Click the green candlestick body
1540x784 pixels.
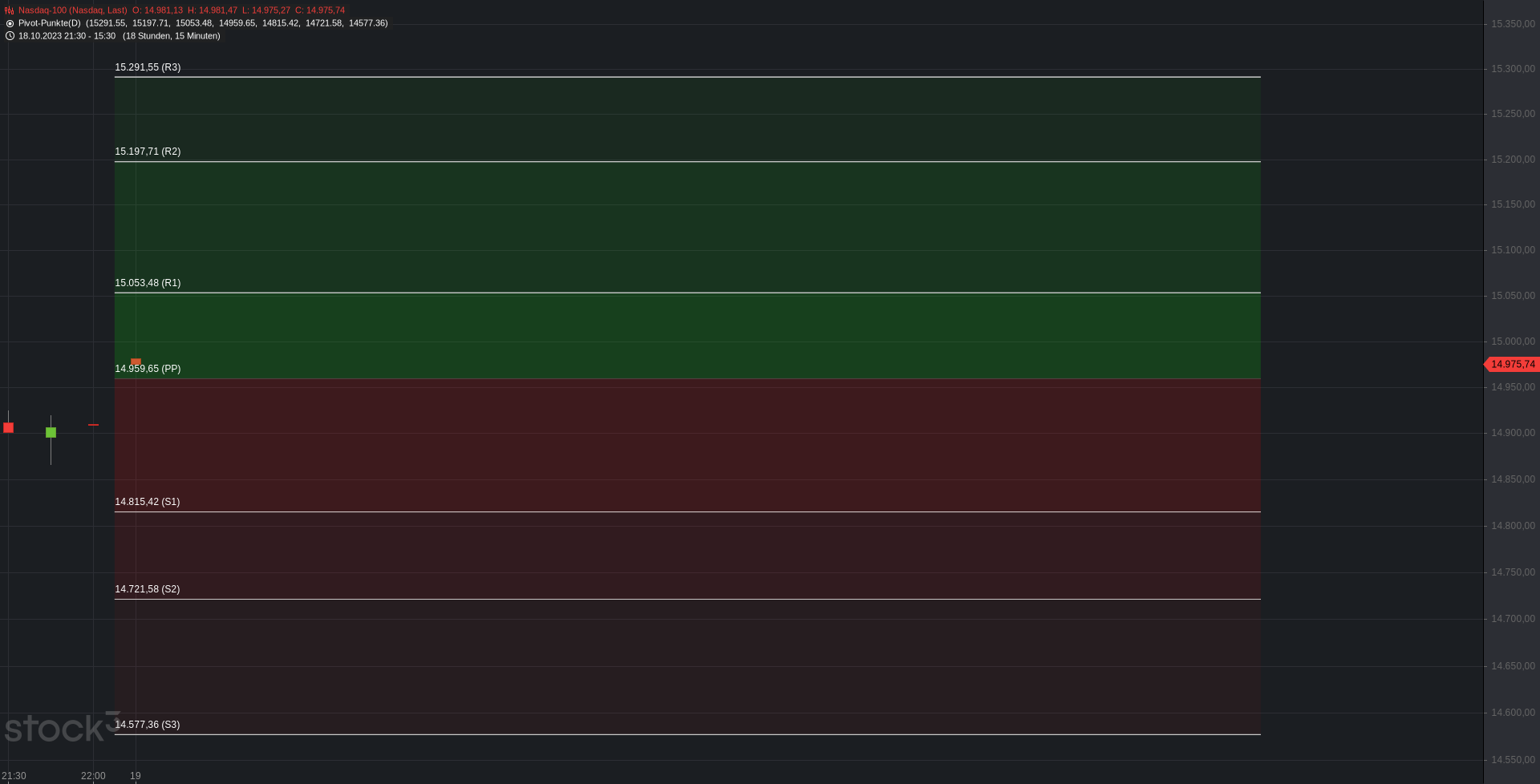[x=51, y=432]
